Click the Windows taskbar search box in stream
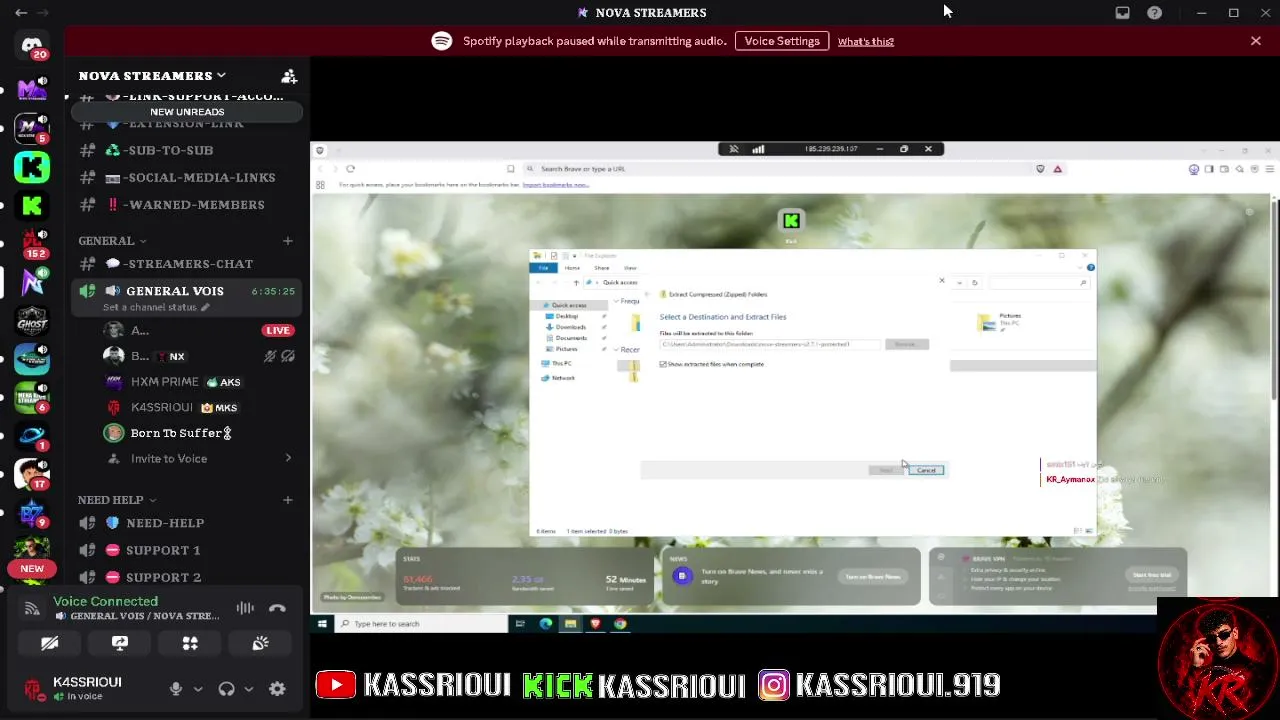The width and height of the screenshot is (1280, 720). click(x=423, y=624)
